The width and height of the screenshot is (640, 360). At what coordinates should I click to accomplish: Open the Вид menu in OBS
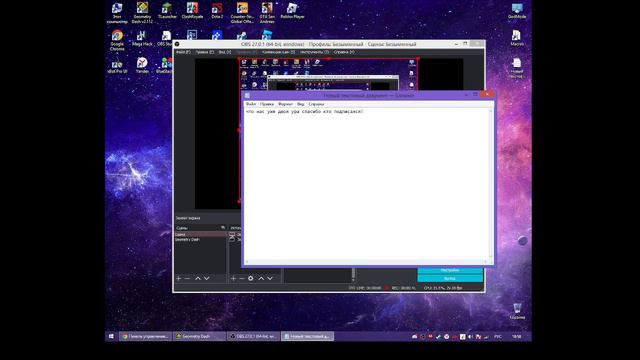(225, 52)
